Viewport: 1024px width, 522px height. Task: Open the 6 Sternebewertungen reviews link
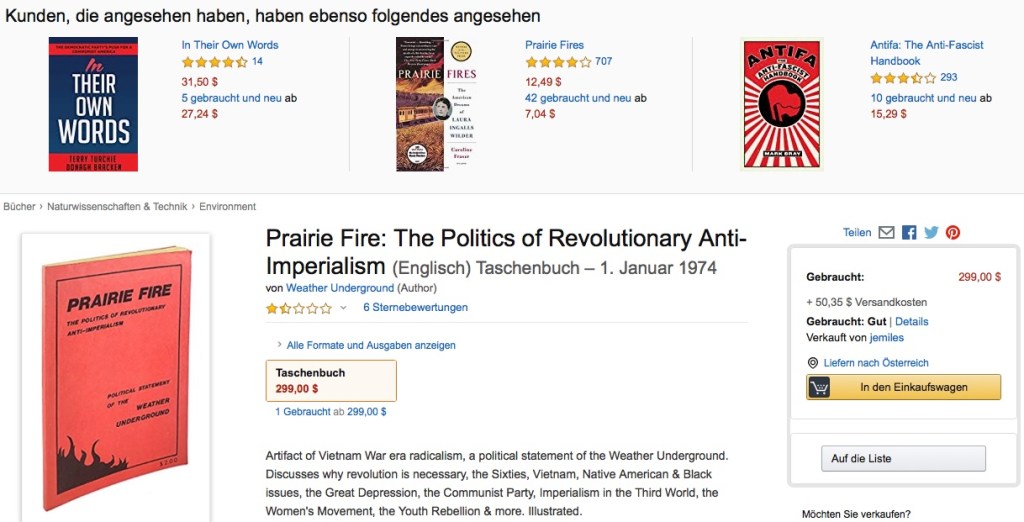point(415,307)
